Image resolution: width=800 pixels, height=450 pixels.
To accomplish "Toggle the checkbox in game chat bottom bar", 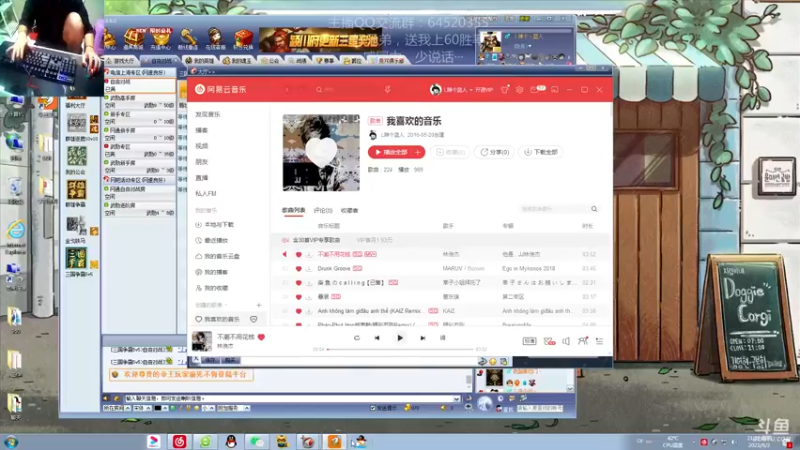I will 372,408.
